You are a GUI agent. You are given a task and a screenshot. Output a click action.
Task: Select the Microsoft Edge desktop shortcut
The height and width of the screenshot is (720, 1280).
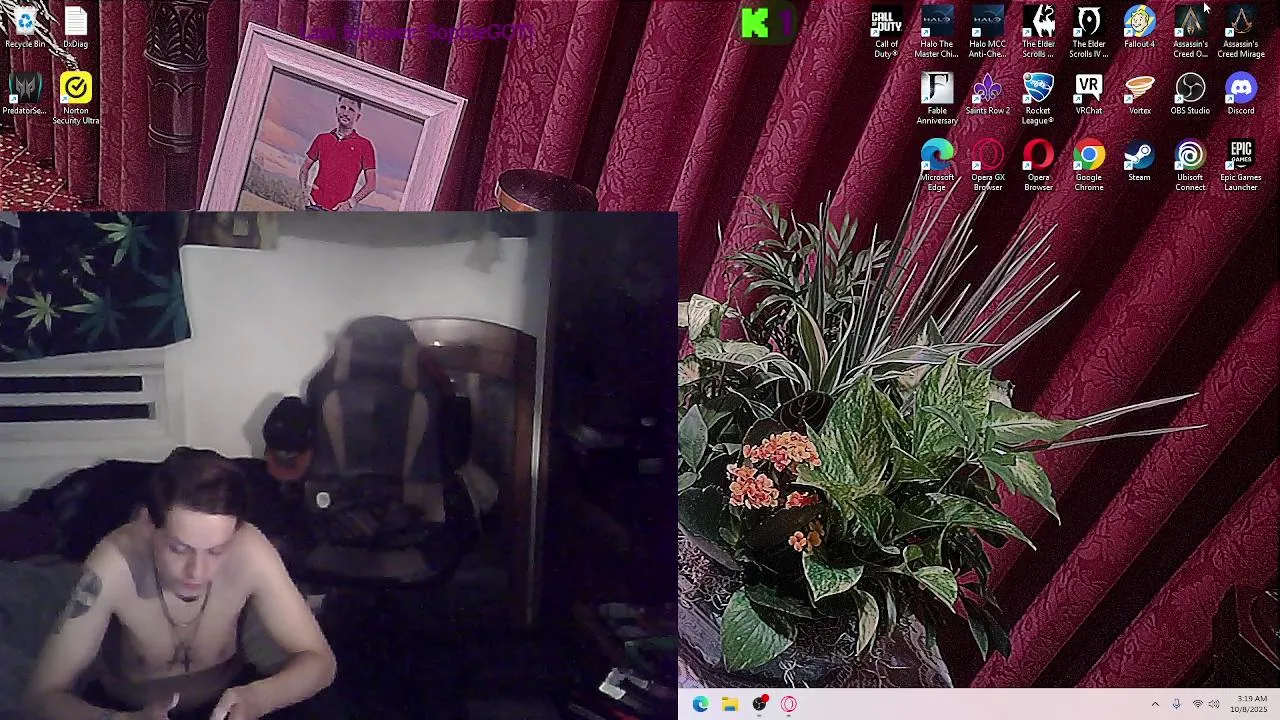pos(937,166)
